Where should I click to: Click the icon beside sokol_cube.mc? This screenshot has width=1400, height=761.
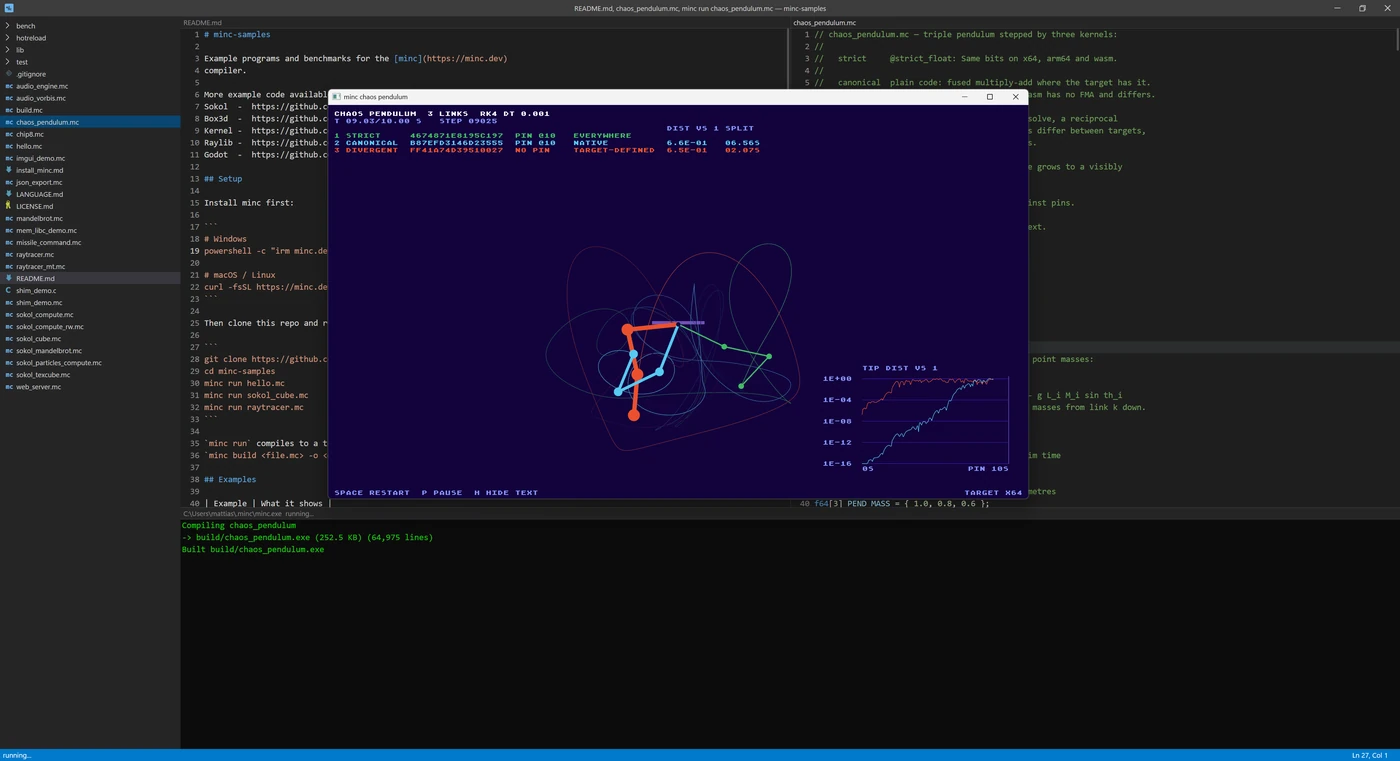tap(9, 339)
